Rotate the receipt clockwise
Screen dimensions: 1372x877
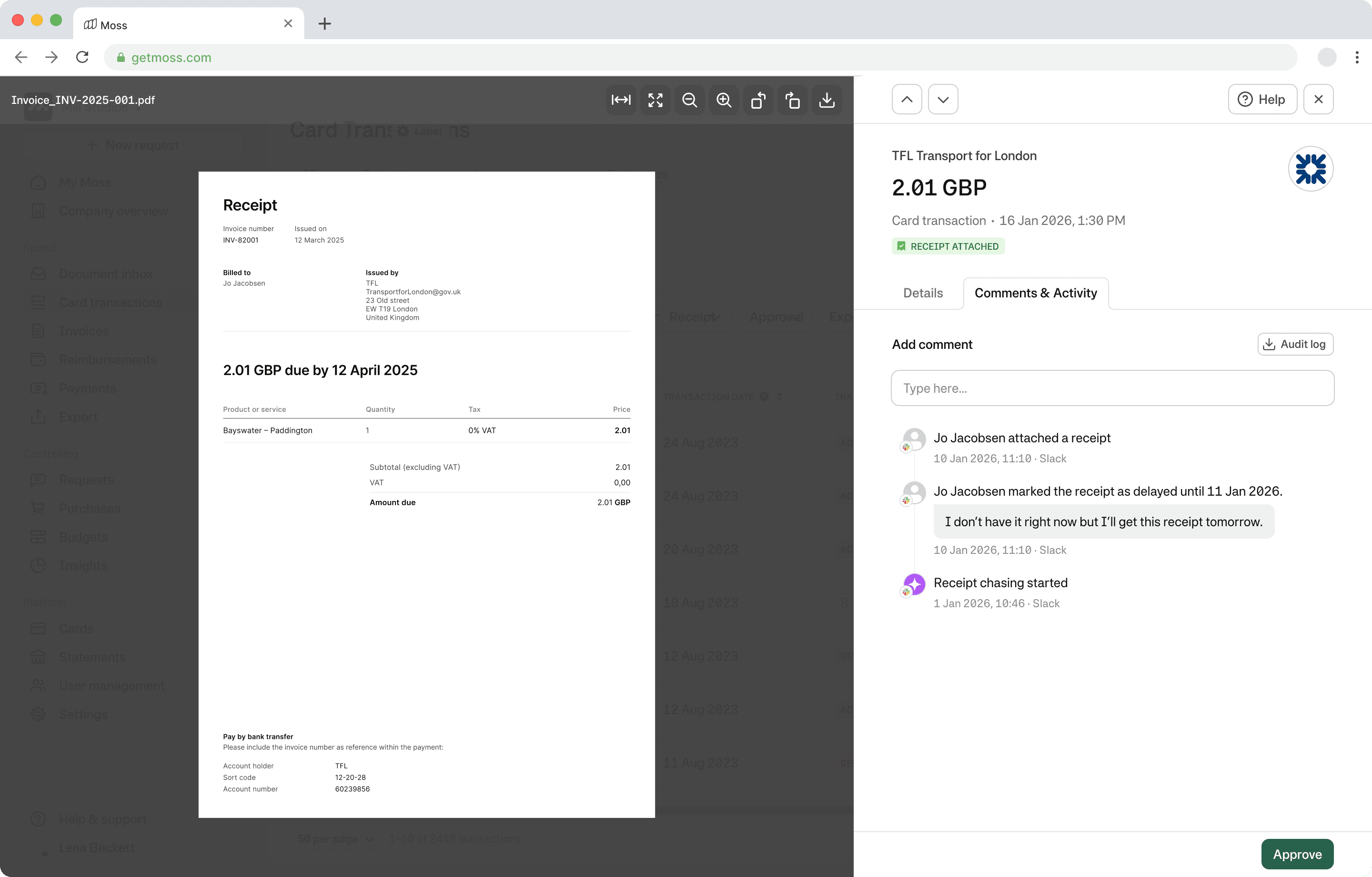click(793, 100)
